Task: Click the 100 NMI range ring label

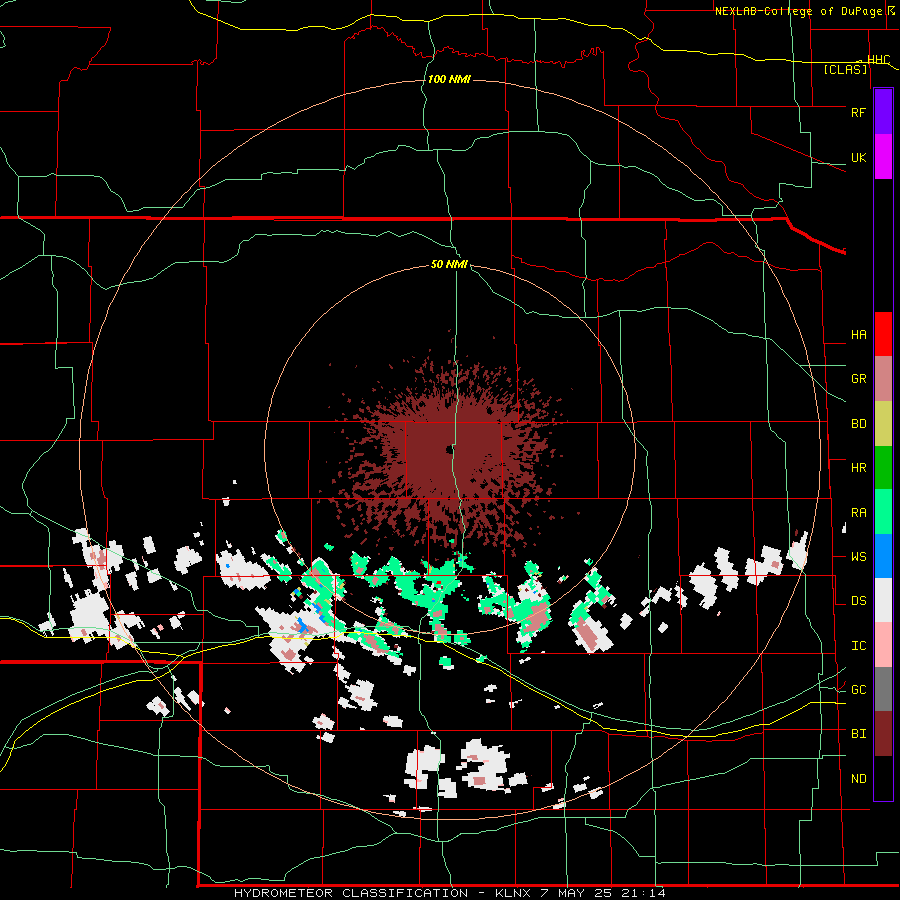Action: 449,79
